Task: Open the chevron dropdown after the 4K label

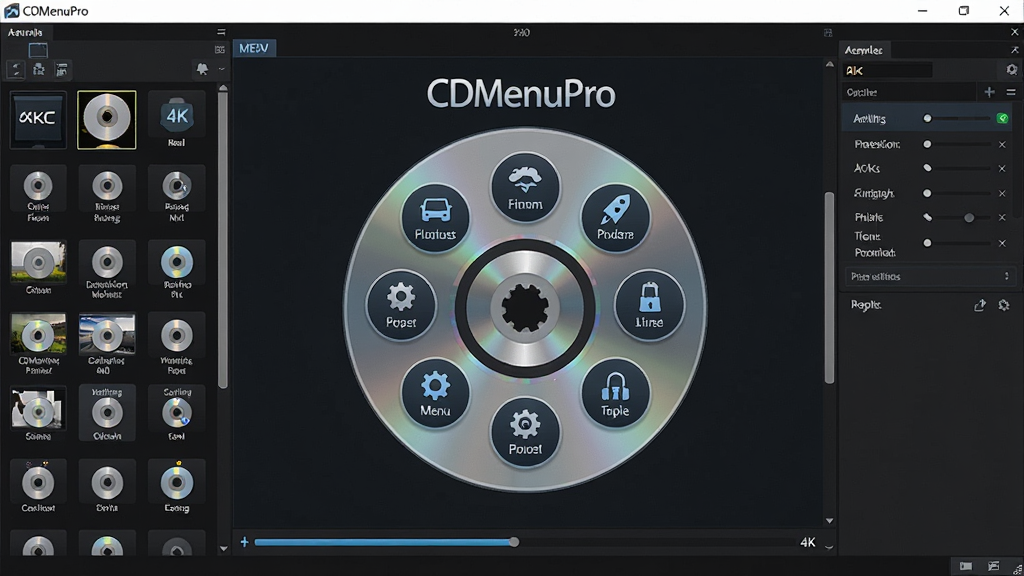Action: click(x=829, y=547)
